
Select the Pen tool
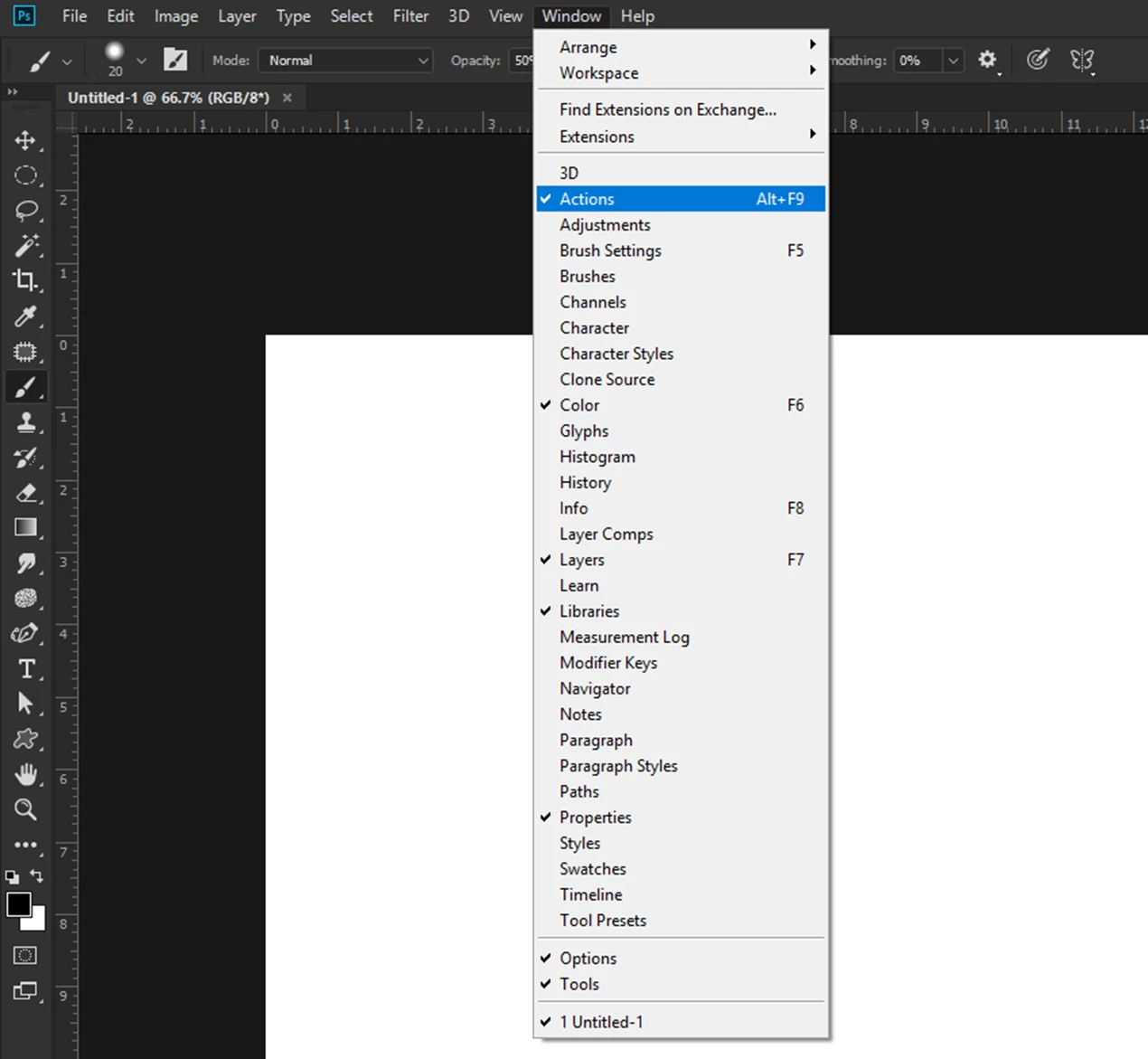tap(25, 633)
